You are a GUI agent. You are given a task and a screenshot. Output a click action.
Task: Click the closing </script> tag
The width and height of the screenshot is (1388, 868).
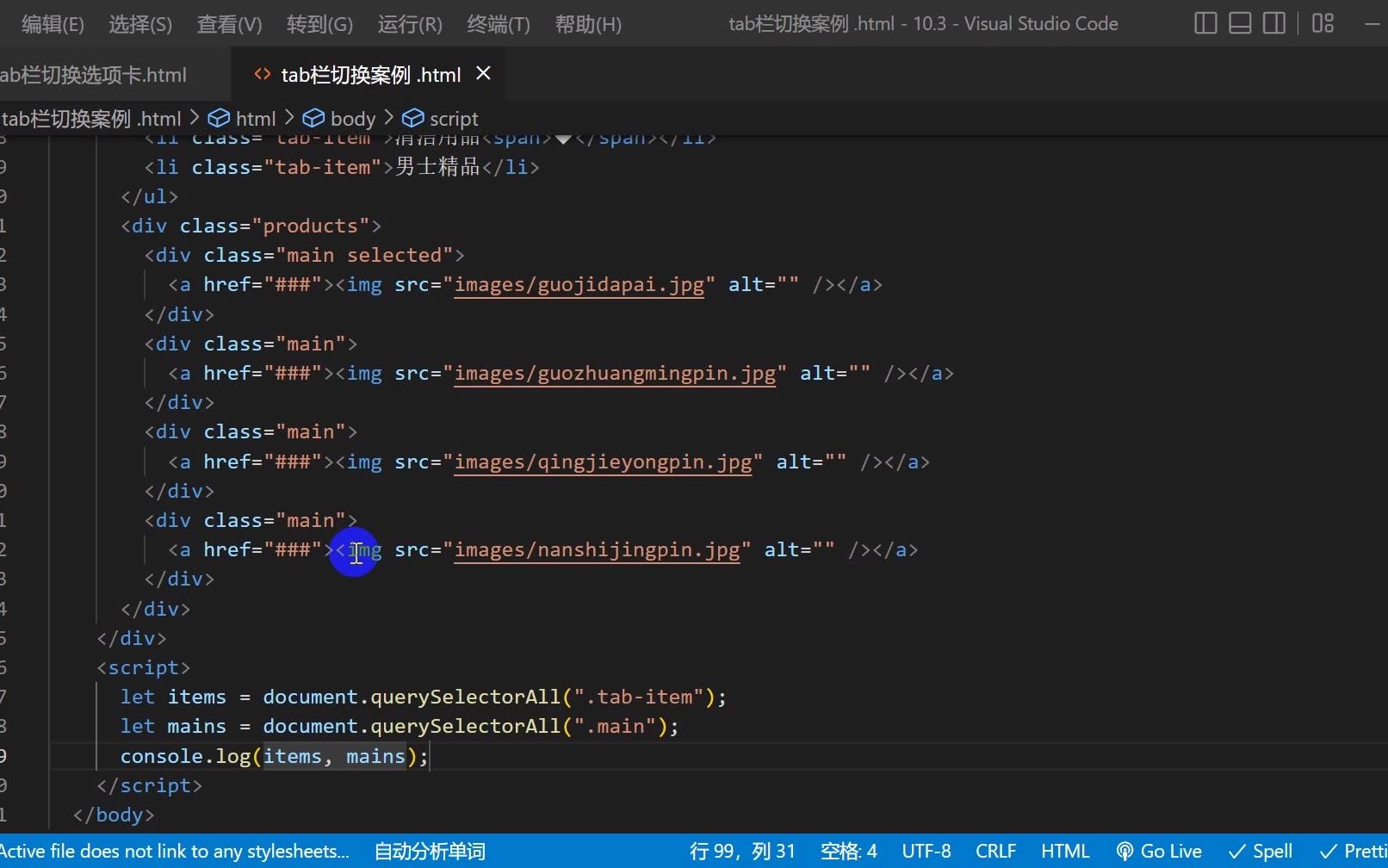[149, 786]
